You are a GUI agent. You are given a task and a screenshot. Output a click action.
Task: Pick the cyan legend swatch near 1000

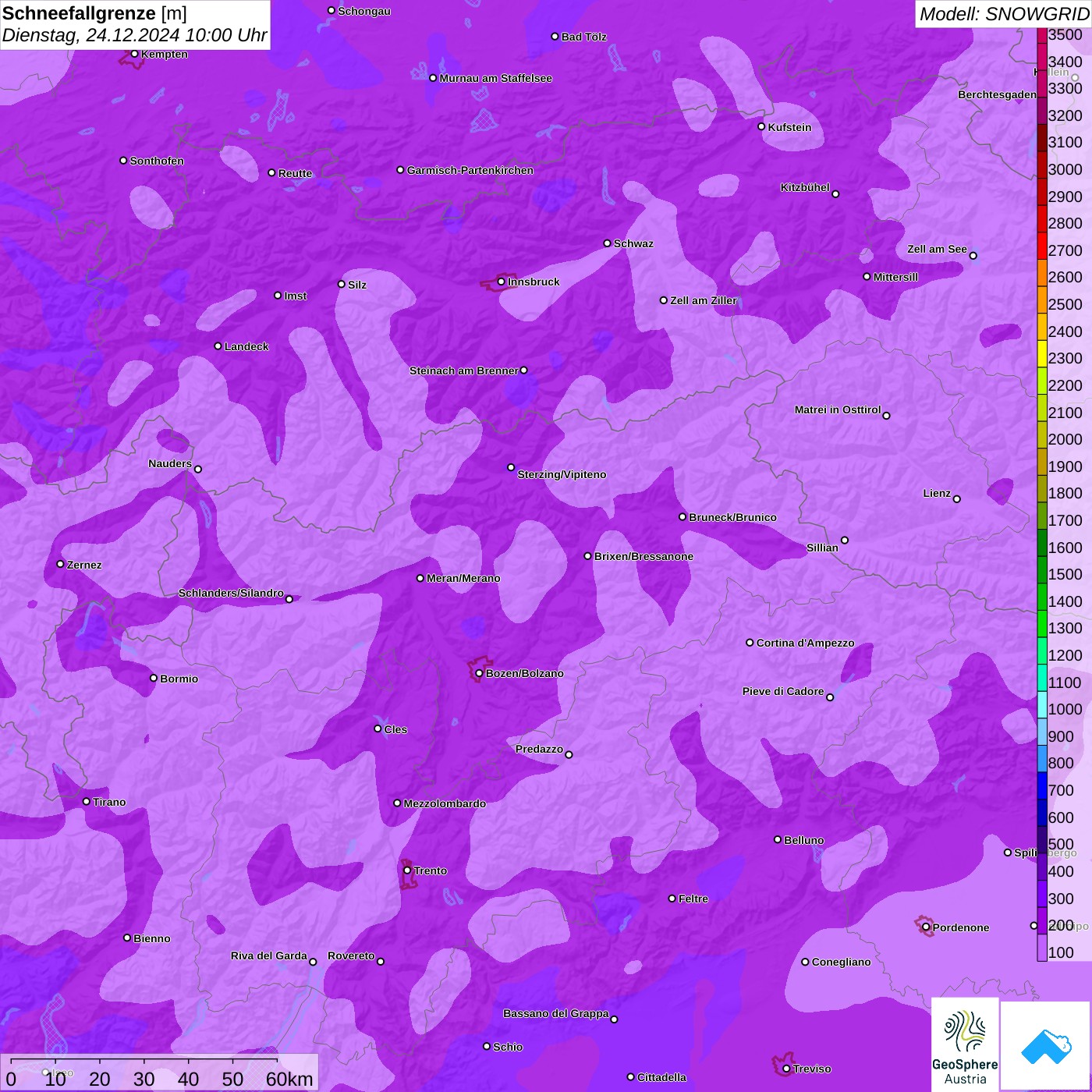1042,705
